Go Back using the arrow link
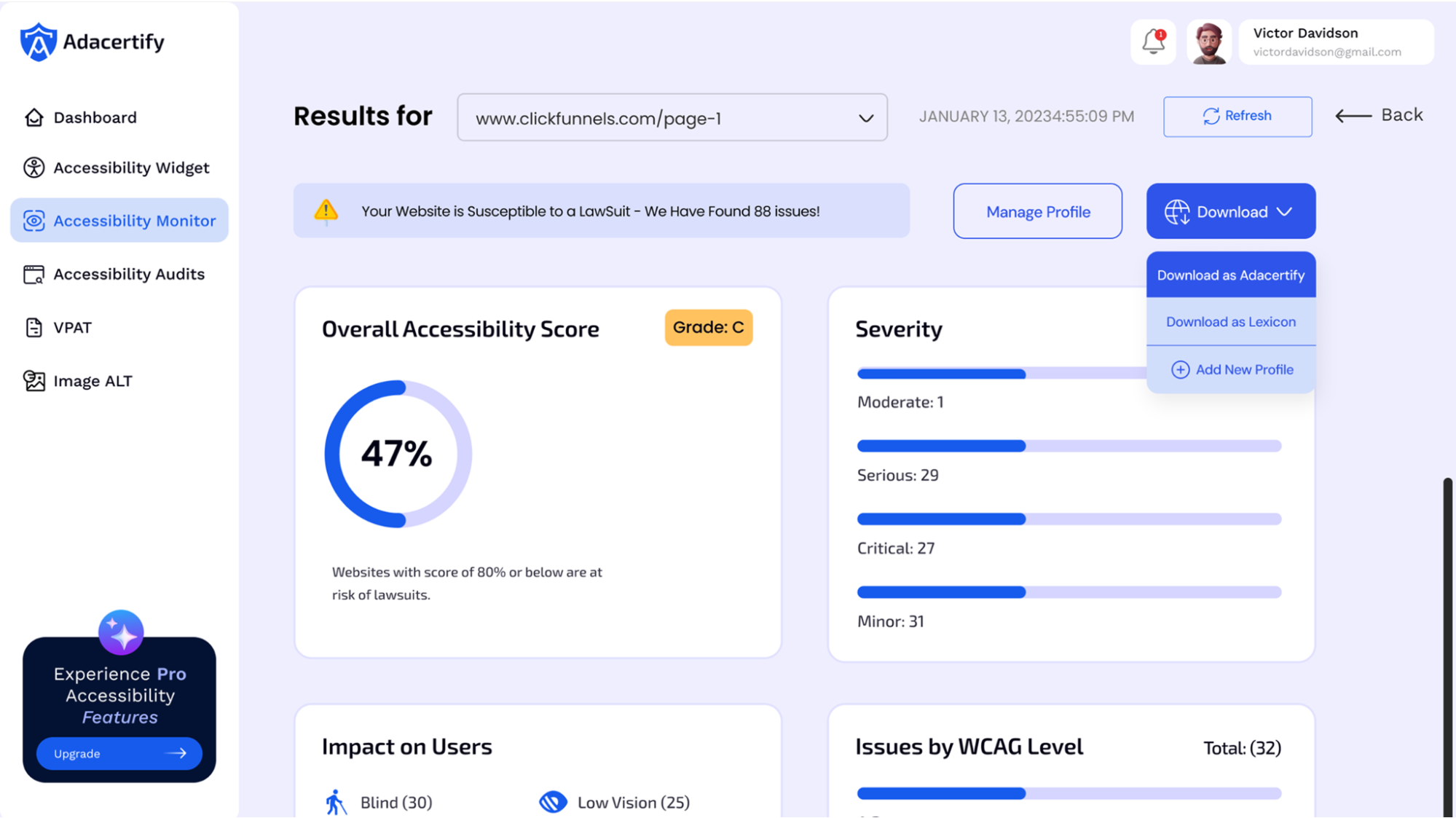Image resolution: width=1456 pixels, height=818 pixels. (1379, 115)
